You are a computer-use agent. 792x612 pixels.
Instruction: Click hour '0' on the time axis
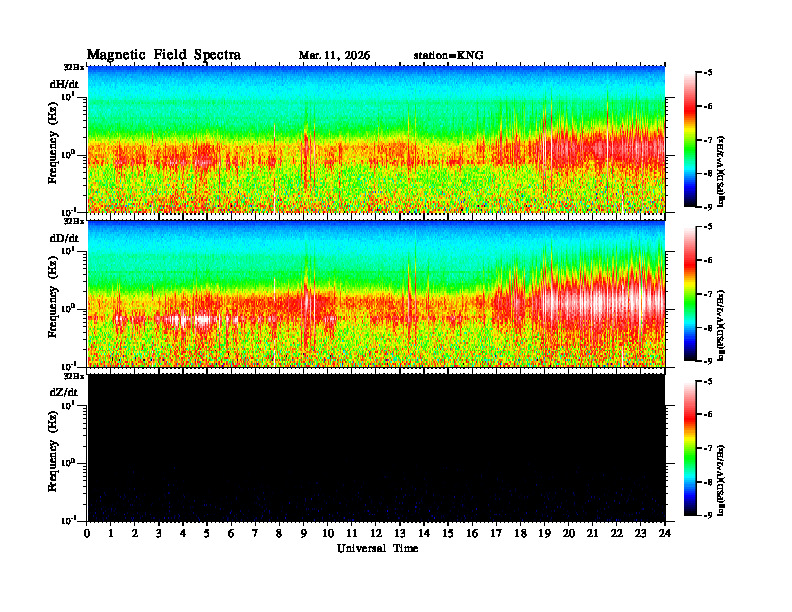tap(87, 534)
